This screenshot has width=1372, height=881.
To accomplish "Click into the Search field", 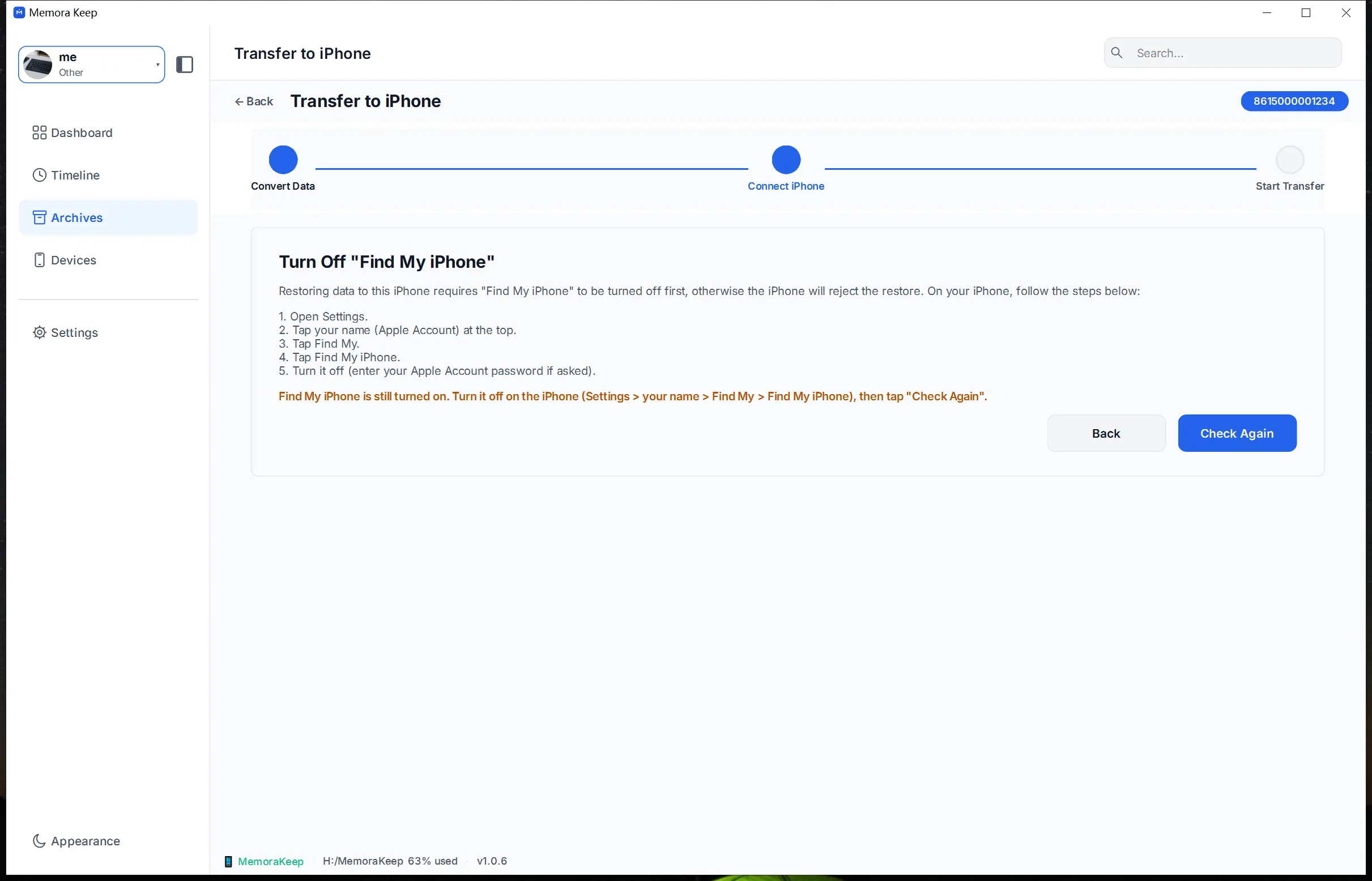I will (1222, 53).
